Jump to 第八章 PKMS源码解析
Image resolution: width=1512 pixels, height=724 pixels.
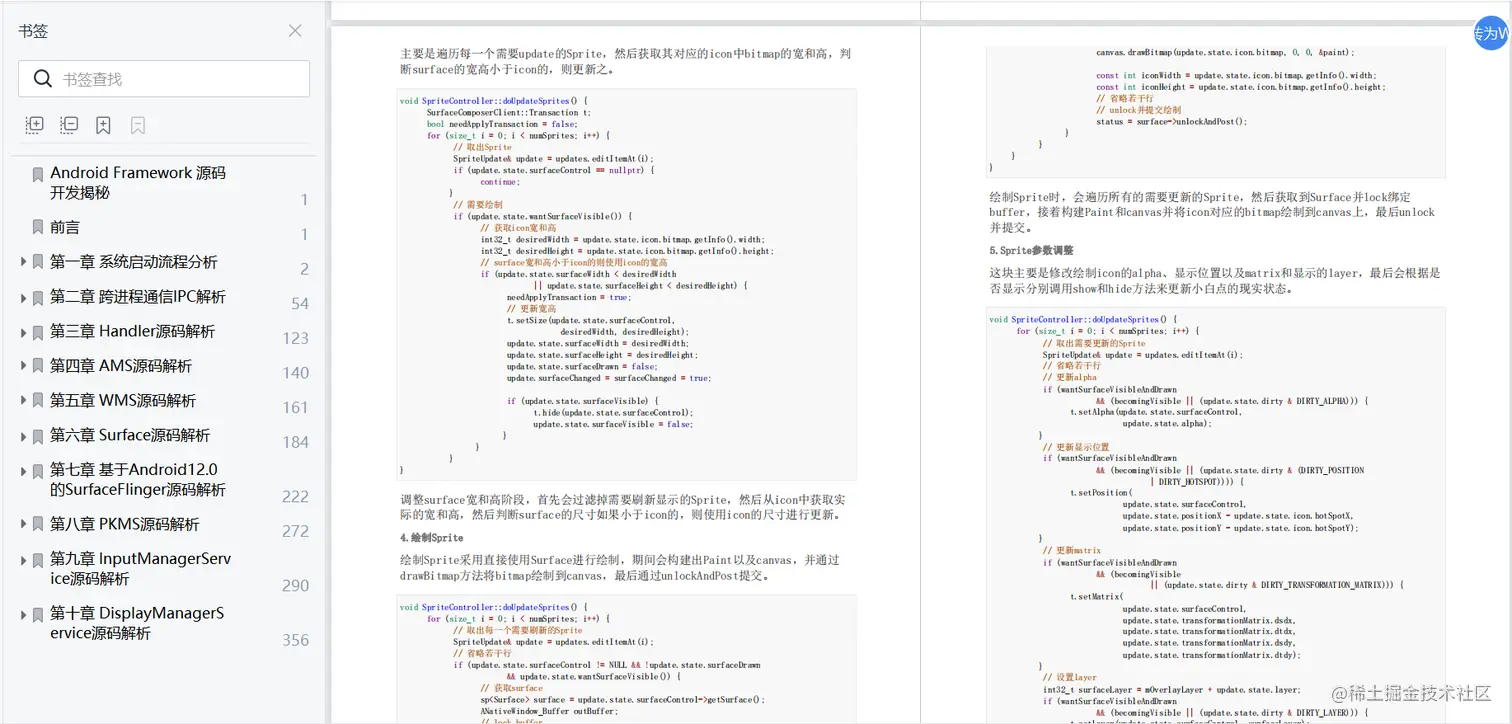[130, 523]
